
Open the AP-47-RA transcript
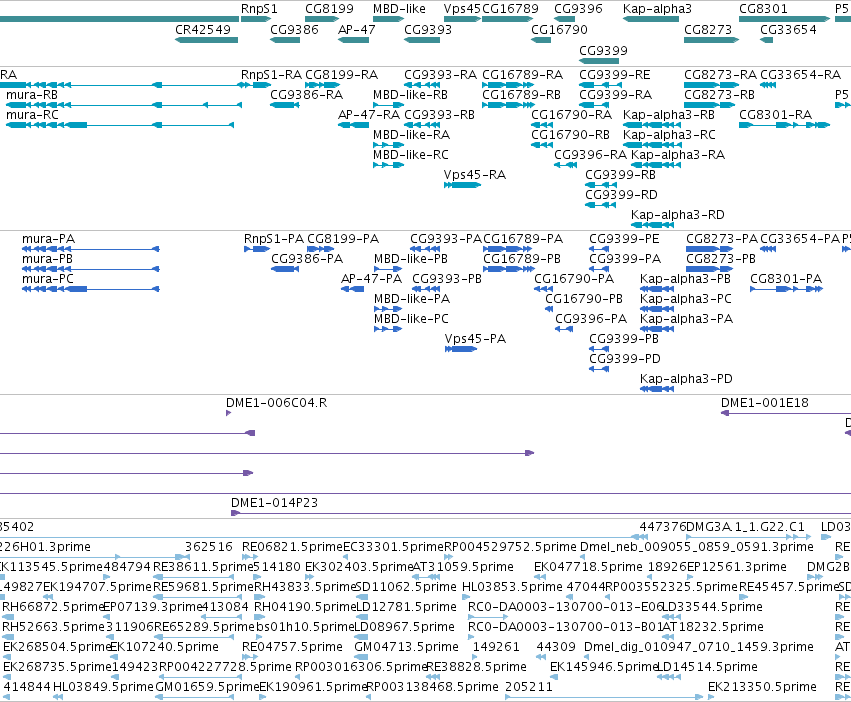(x=353, y=125)
